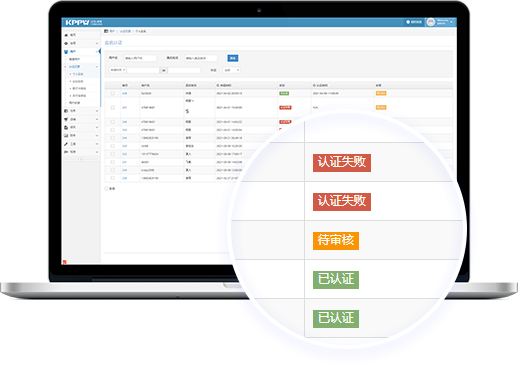Image resolution: width=519 pixels, height=365 pixels.
Task: Click the blue search button
Action: [233, 58]
